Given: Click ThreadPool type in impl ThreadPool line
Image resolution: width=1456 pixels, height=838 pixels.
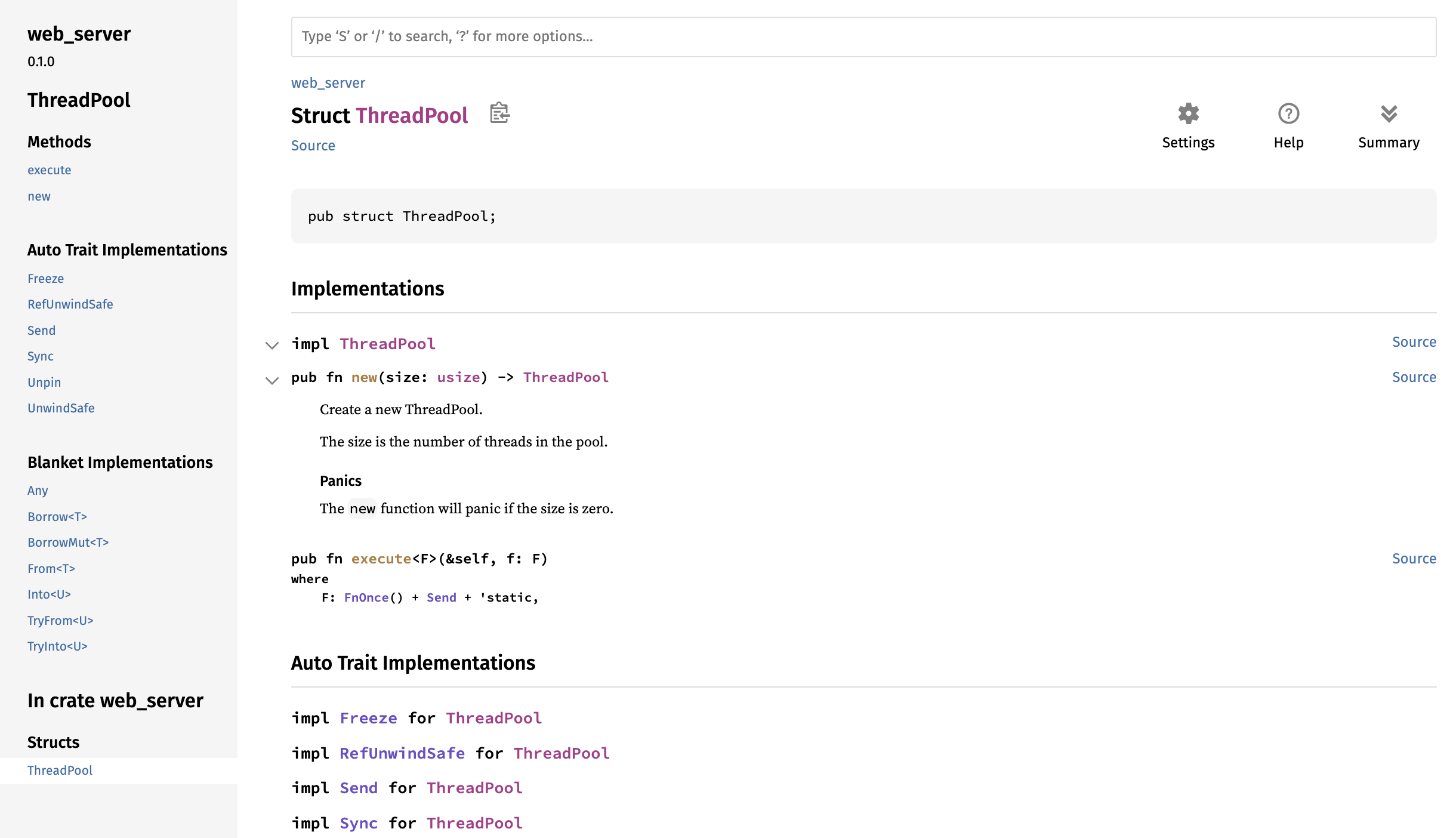Looking at the screenshot, I should click(388, 344).
